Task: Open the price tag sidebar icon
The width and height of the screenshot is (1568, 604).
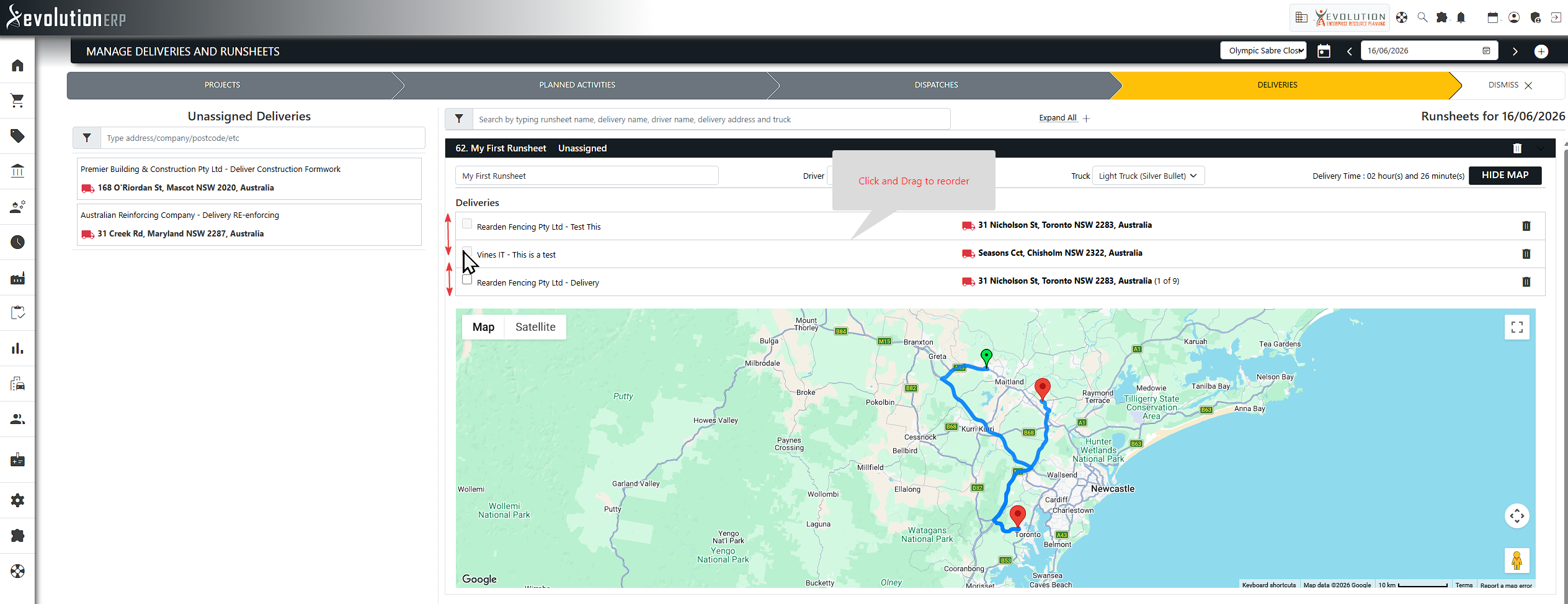Action: 17,136
